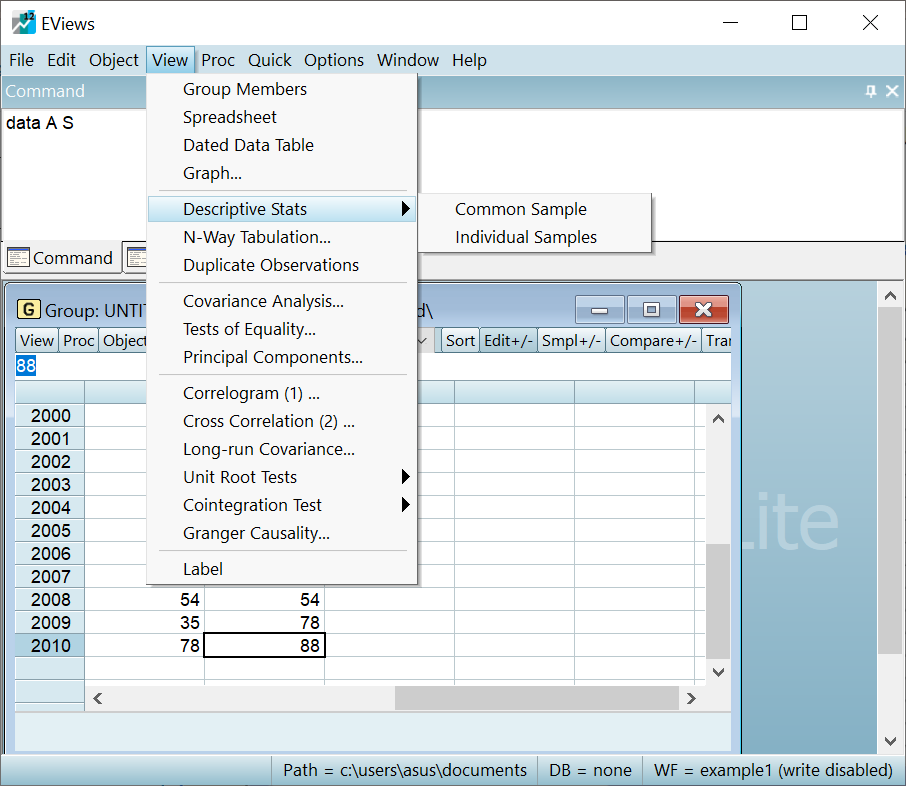
Task: Choose Individual Samples option
Action: (x=526, y=237)
